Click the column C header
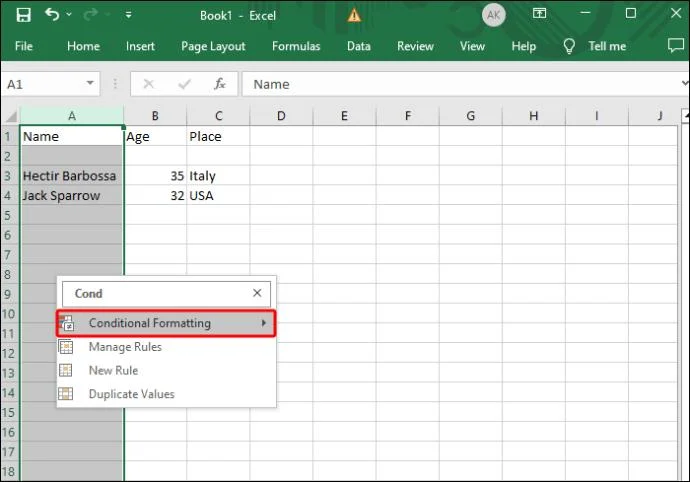The width and height of the screenshot is (690, 482). point(218,116)
